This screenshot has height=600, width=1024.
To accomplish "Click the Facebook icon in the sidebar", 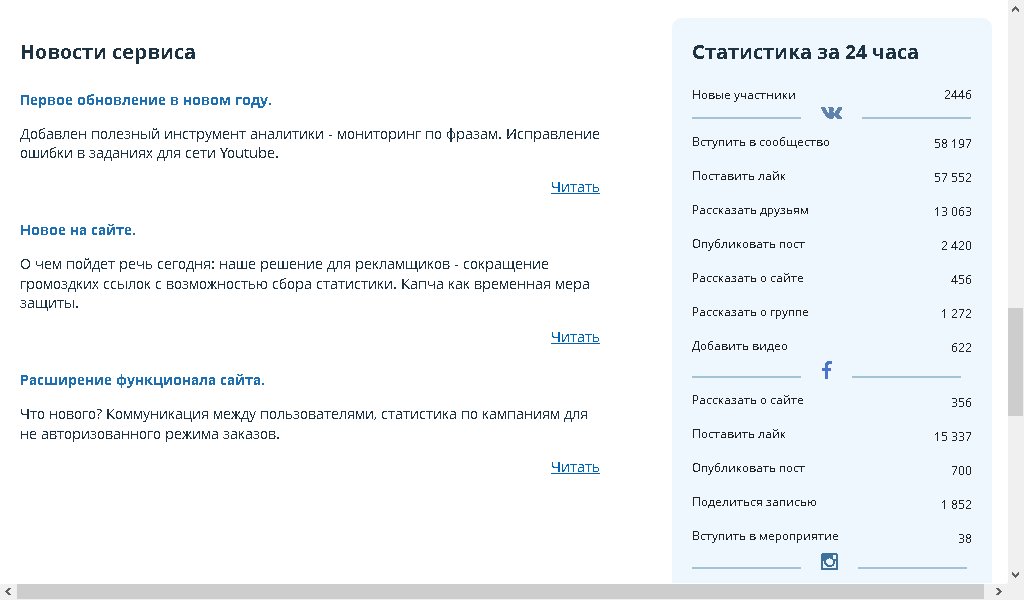I will [x=827, y=370].
